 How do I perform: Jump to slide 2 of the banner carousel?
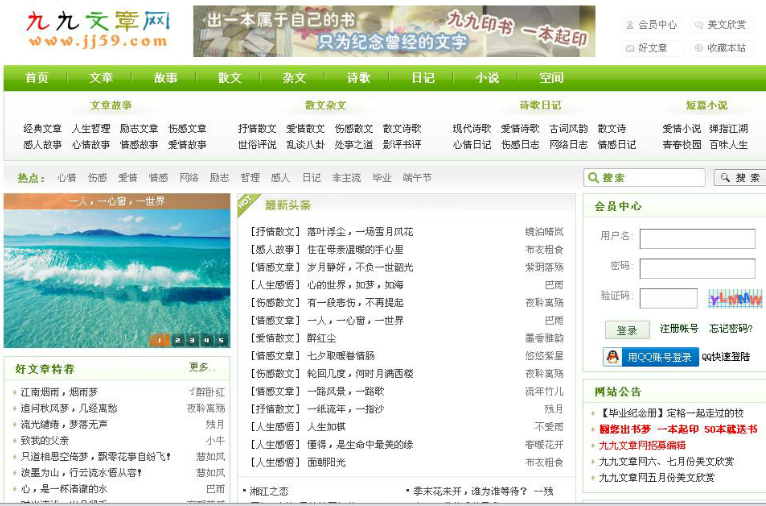click(176, 340)
